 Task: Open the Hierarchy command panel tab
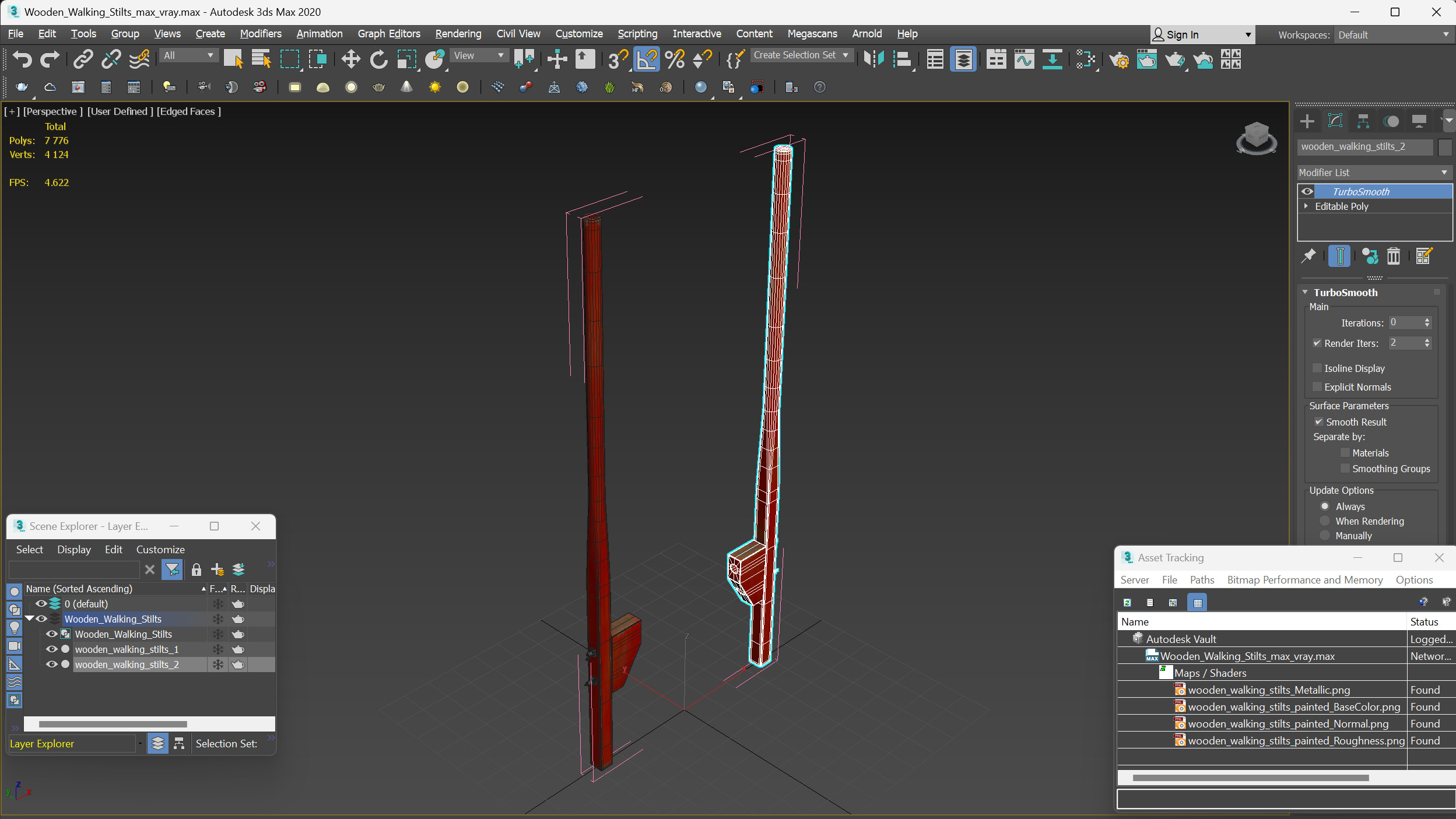point(1363,121)
